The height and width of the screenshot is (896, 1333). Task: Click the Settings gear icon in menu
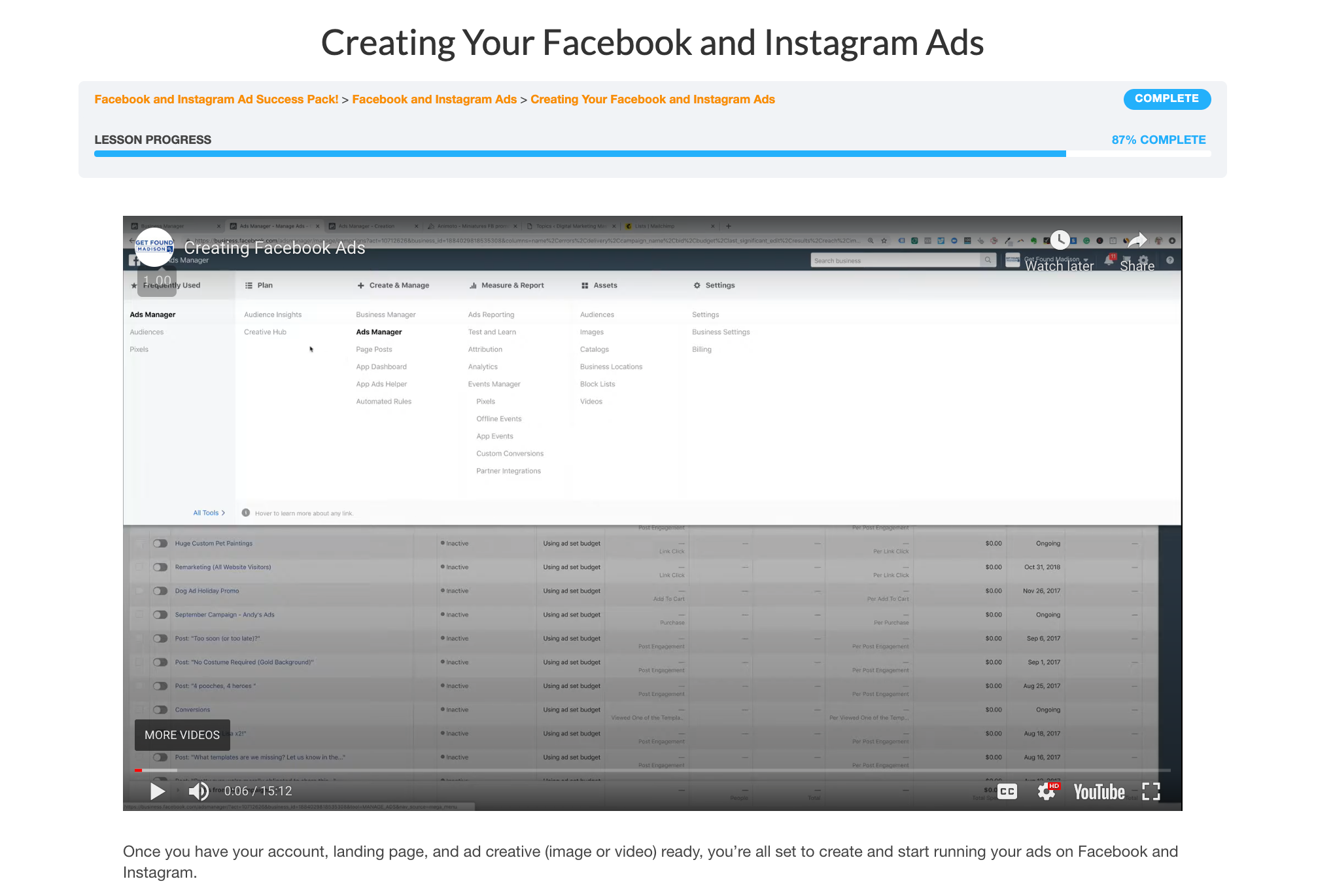point(697,285)
